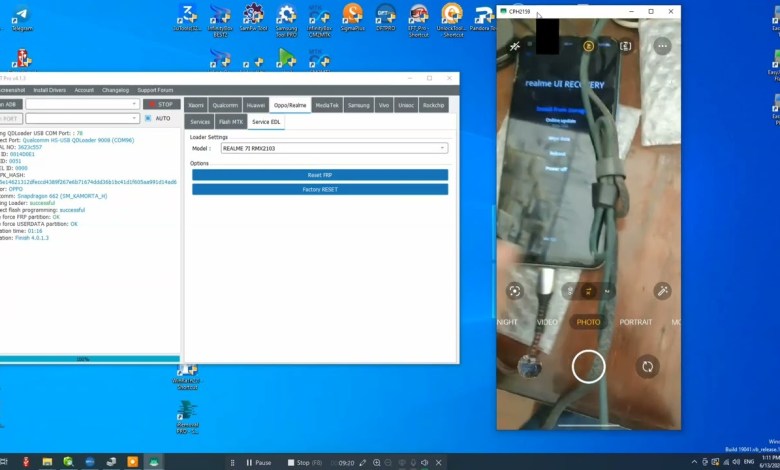
Task: Toggle the AUTO checkbox
Action: pos(148,118)
